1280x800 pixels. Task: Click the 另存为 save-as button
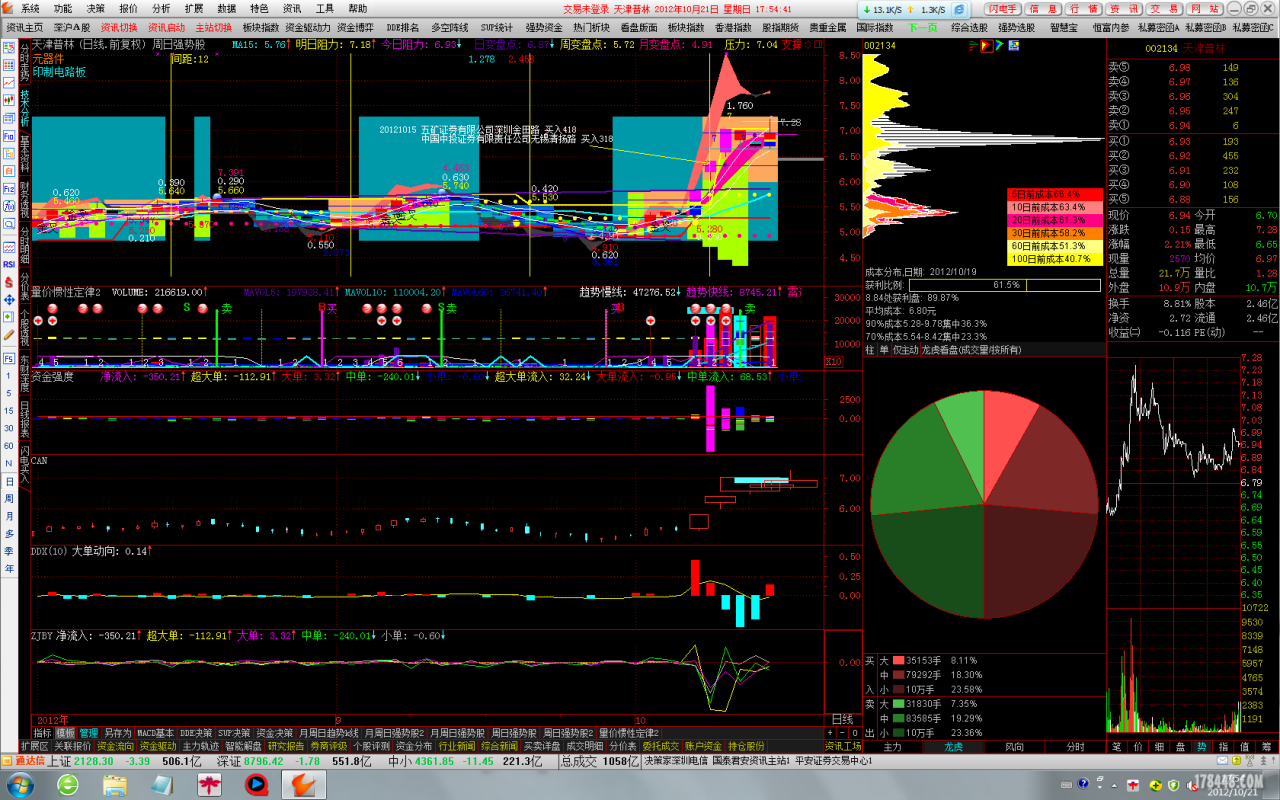pyautogui.click(x=117, y=733)
